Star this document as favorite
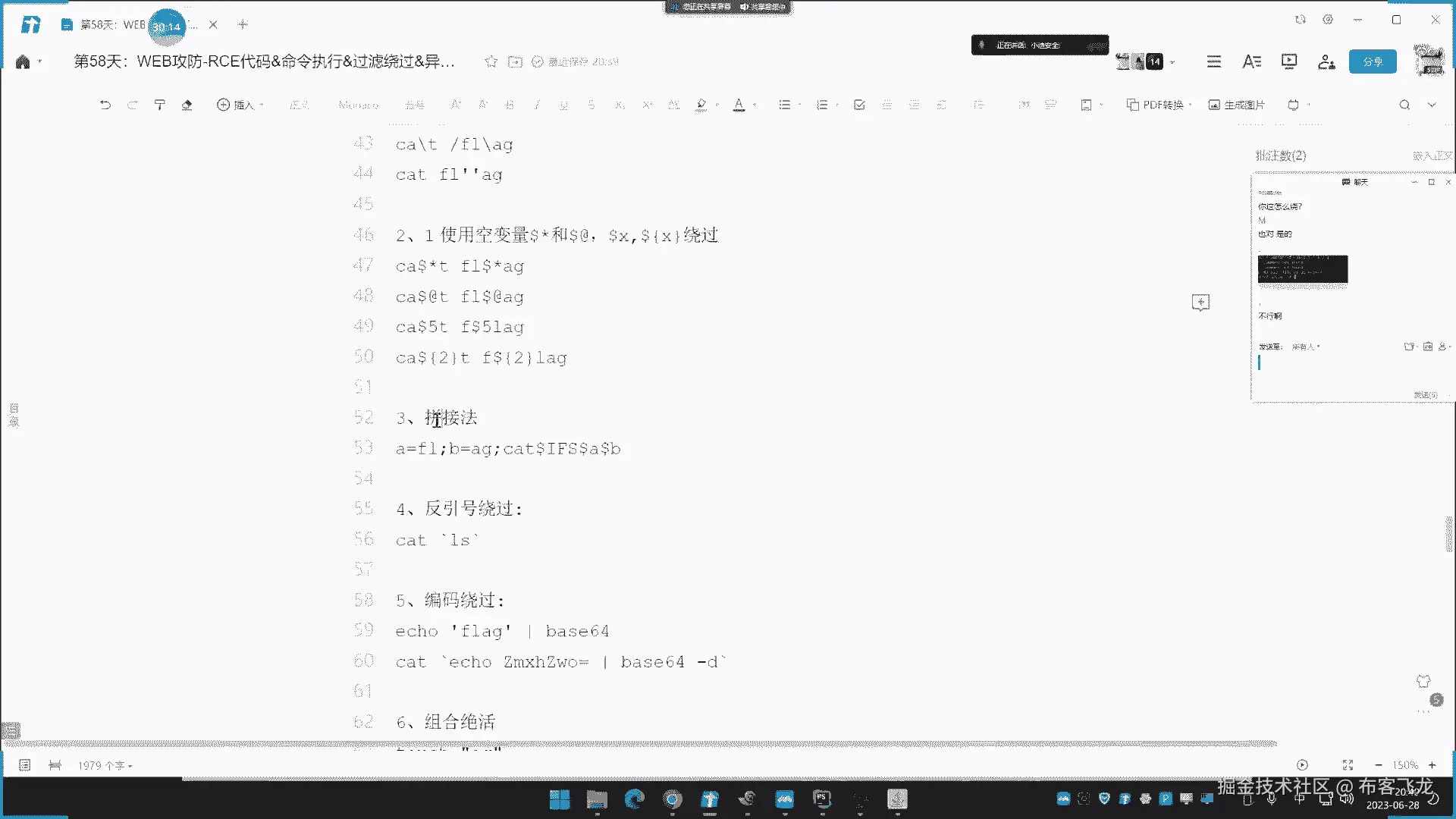 pyautogui.click(x=491, y=61)
